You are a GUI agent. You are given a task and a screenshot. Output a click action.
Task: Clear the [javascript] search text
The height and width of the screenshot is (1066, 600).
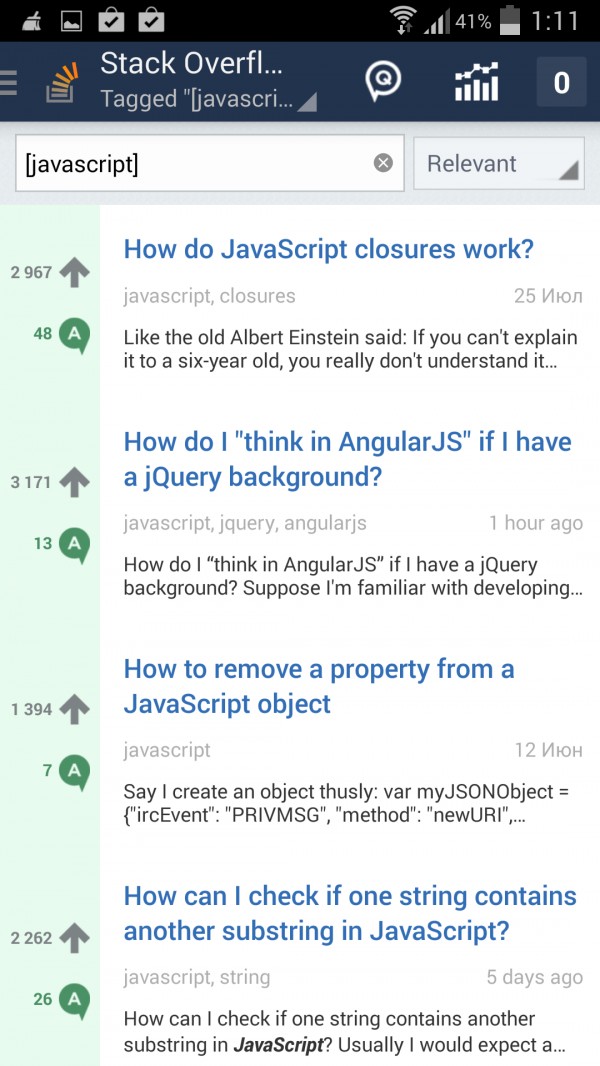click(x=383, y=163)
